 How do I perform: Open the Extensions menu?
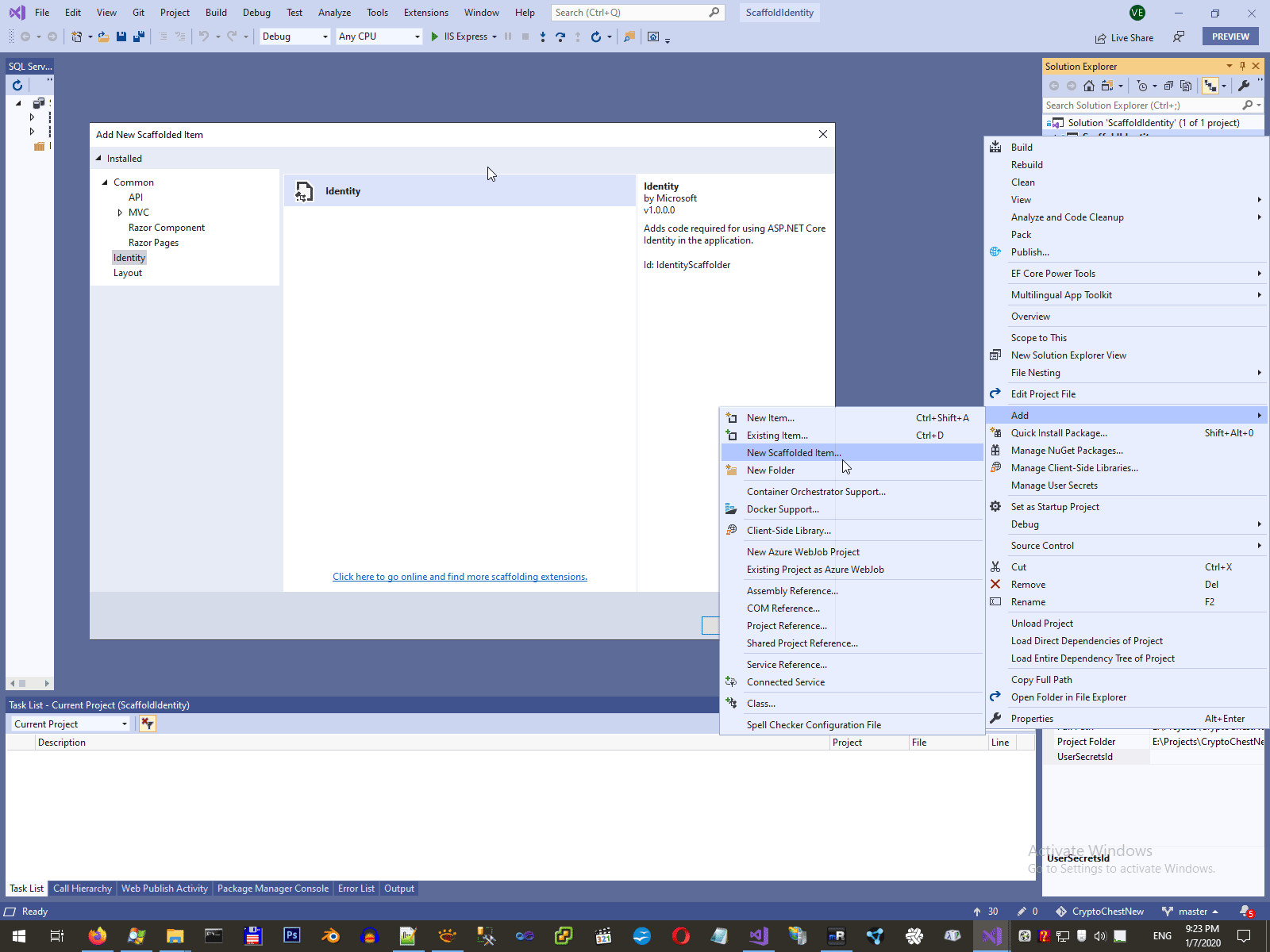[425, 13]
